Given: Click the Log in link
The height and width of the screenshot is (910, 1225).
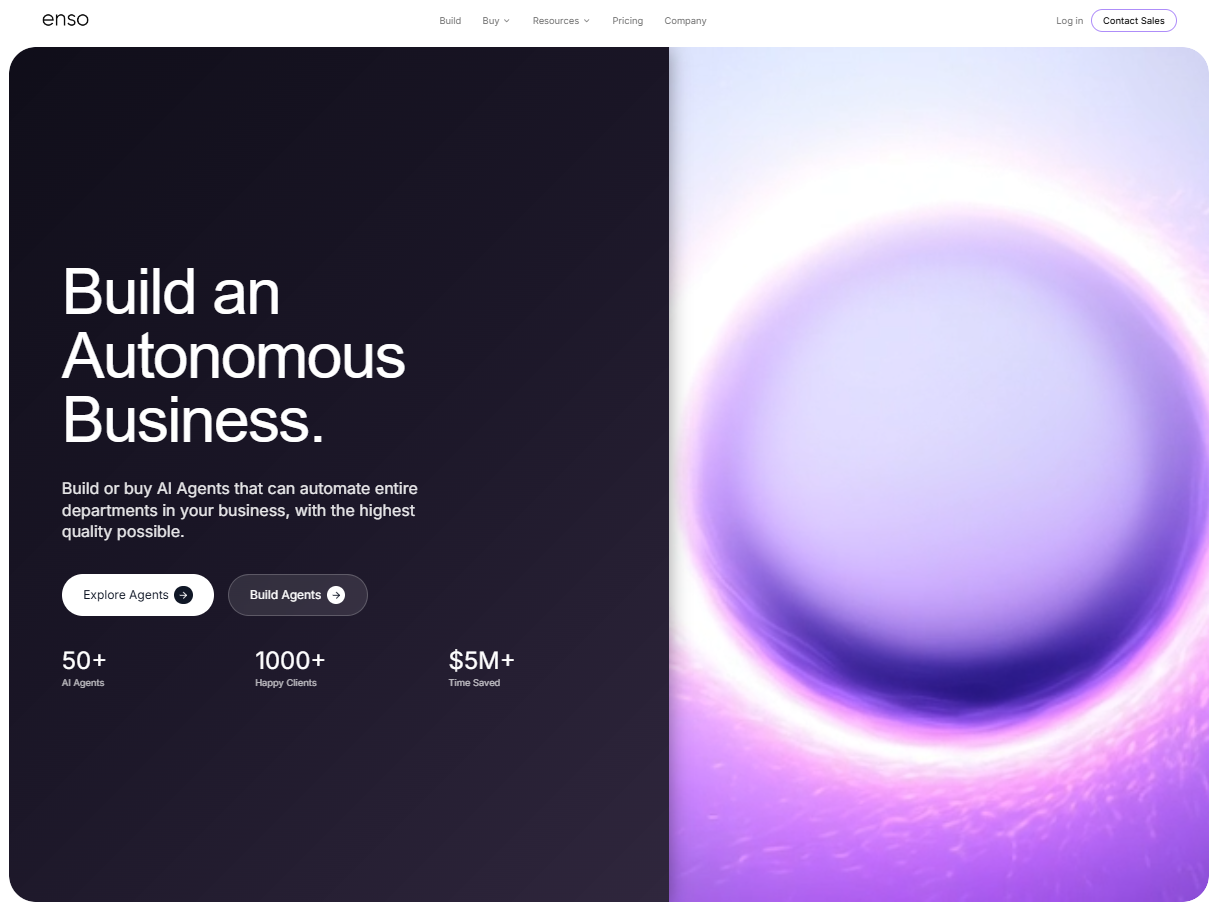Looking at the screenshot, I should tap(1069, 21).
